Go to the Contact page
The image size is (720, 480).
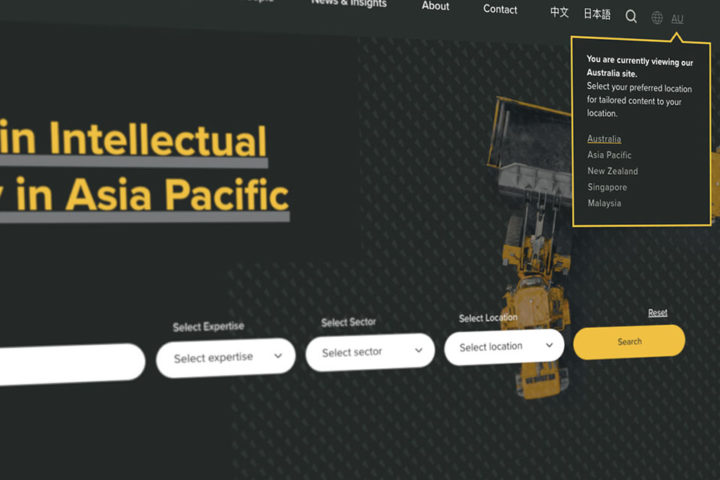pyautogui.click(x=500, y=9)
